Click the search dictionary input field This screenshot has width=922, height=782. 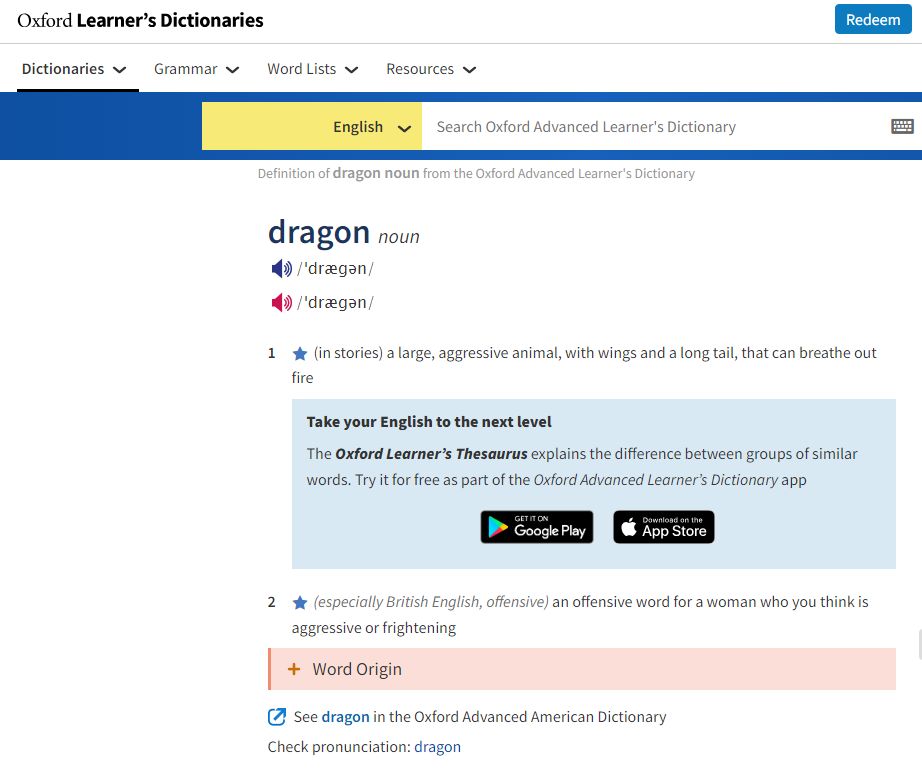coord(656,126)
